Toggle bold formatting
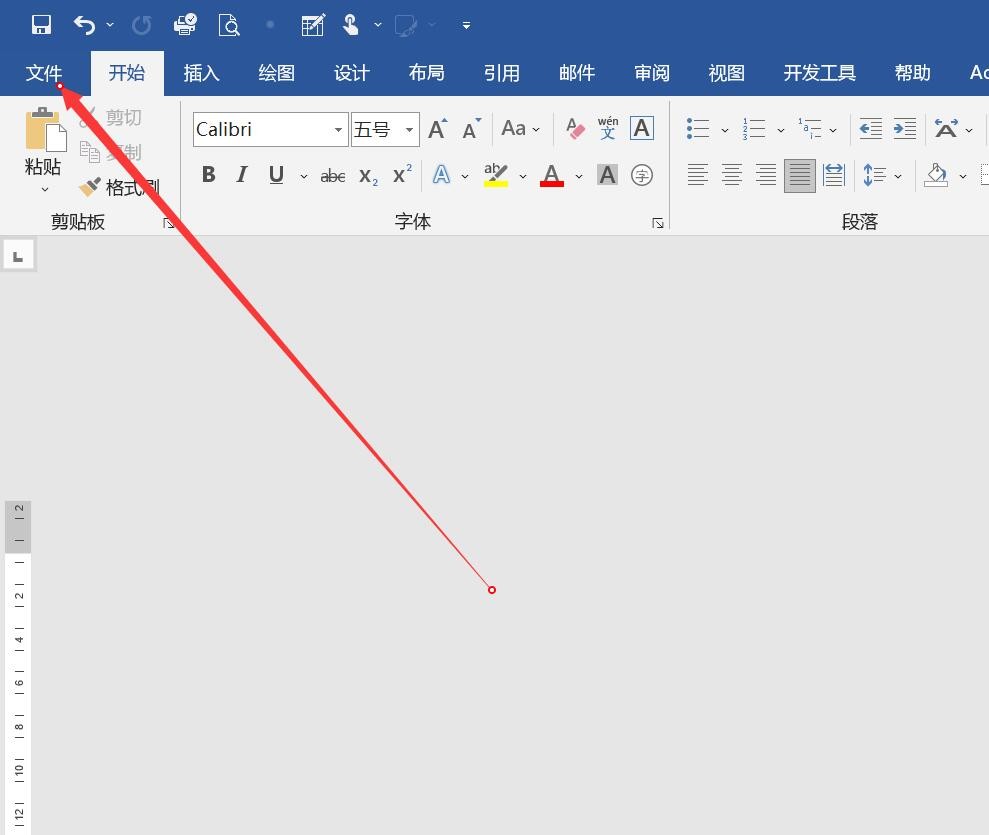This screenshot has height=835, width=989. (208, 175)
